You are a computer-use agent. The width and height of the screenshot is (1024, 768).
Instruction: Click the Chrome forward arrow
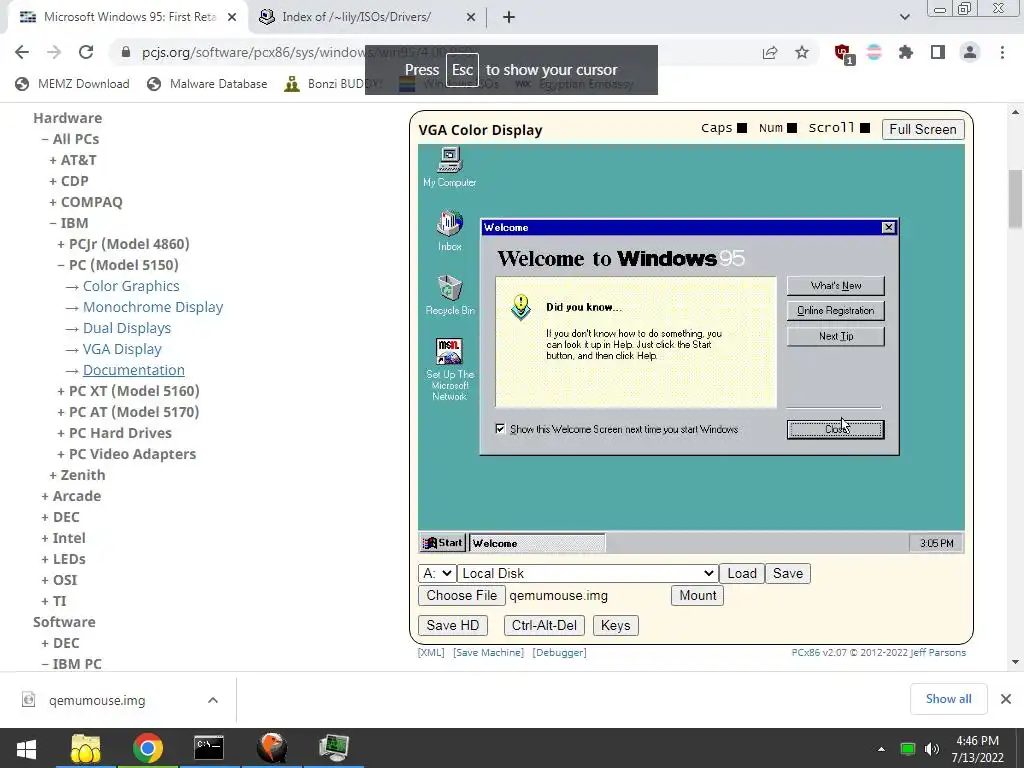pos(54,52)
